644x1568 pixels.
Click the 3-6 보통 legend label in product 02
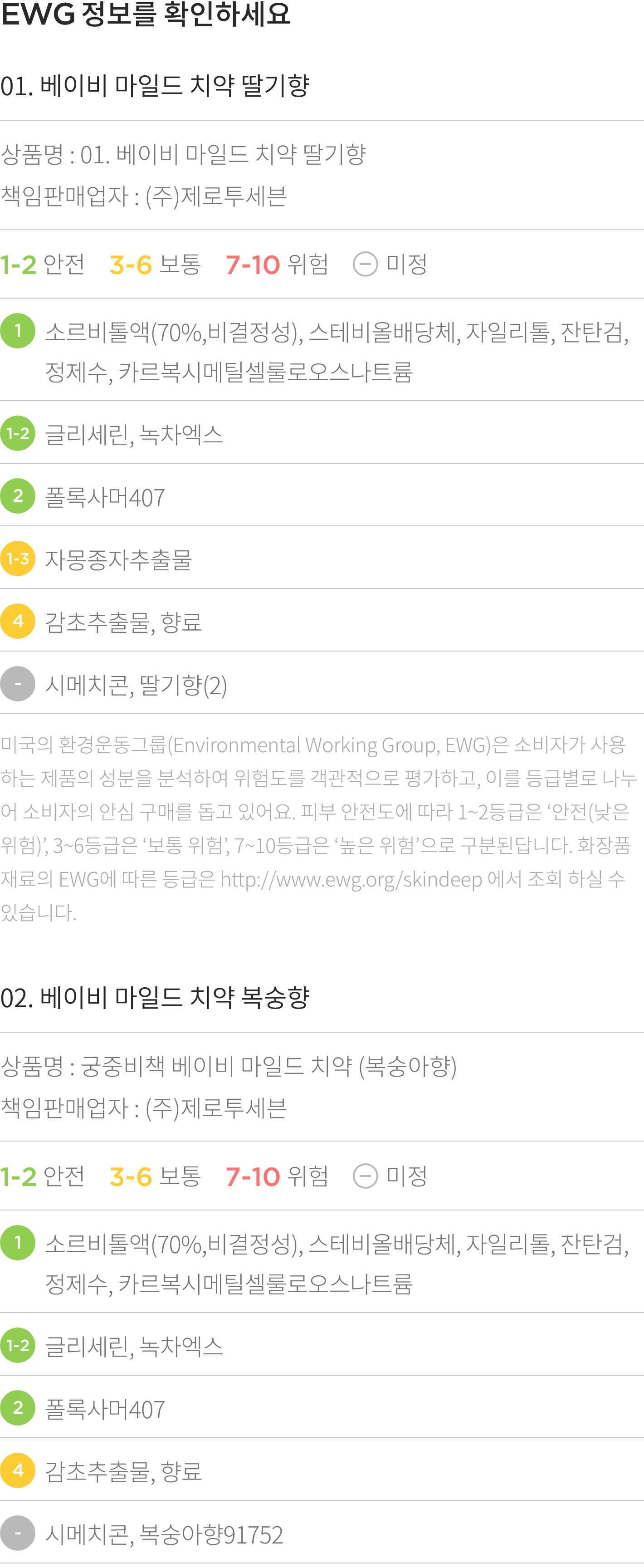tap(155, 1176)
